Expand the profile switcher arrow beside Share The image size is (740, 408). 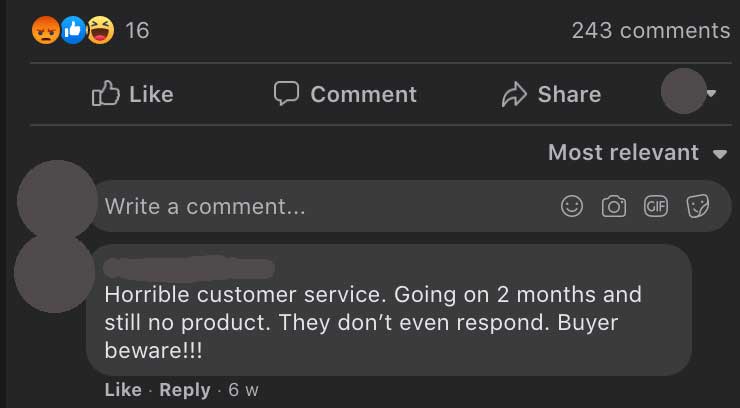pos(711,93)
